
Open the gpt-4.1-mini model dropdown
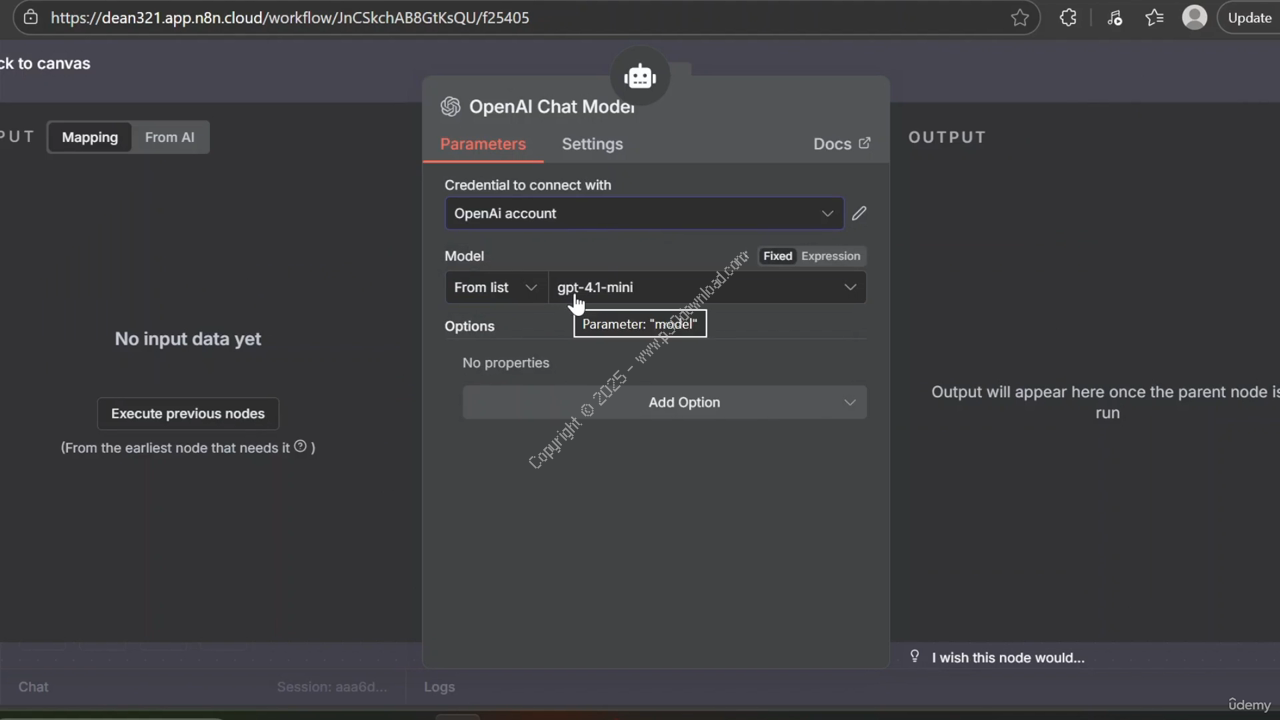[706, 287]
